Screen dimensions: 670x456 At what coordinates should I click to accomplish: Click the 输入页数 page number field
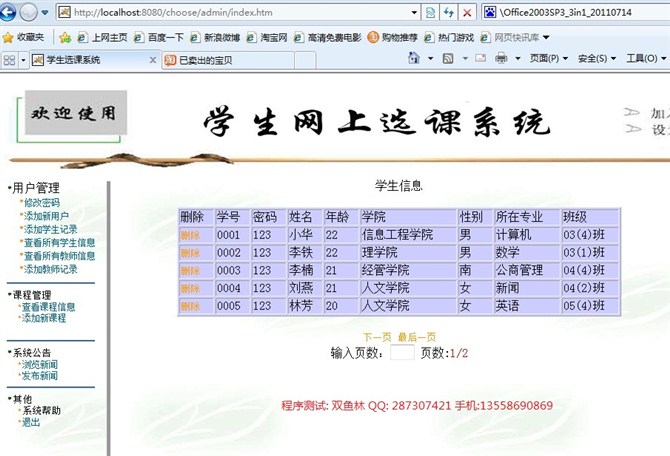tap(402, 353)
